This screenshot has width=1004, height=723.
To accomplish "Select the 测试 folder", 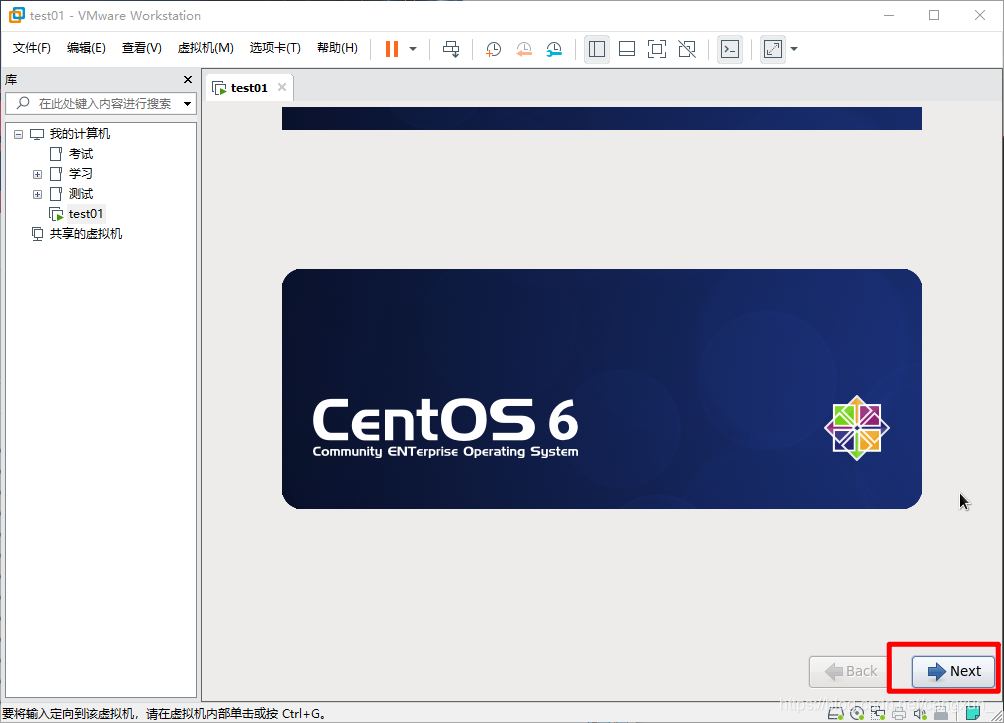I will click(81, 193).
